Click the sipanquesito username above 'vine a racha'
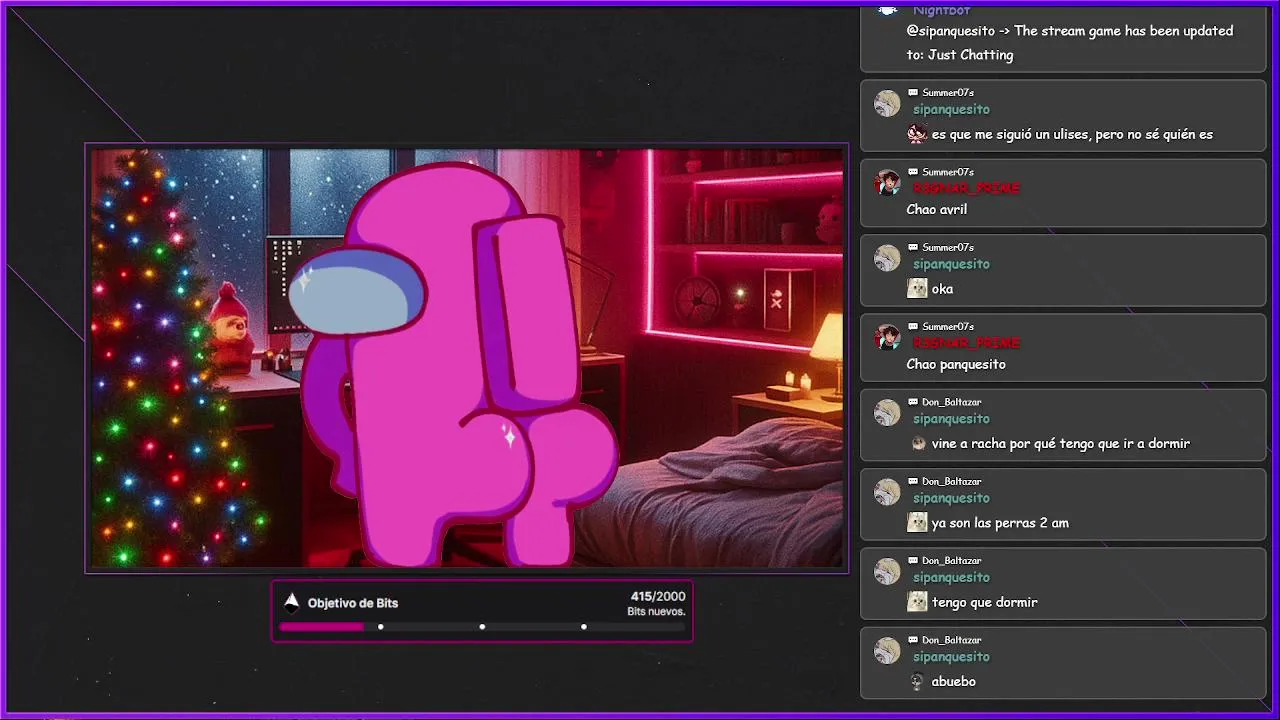The width and height of the screenshot is (1280, 720). click(x=951, y=419)
